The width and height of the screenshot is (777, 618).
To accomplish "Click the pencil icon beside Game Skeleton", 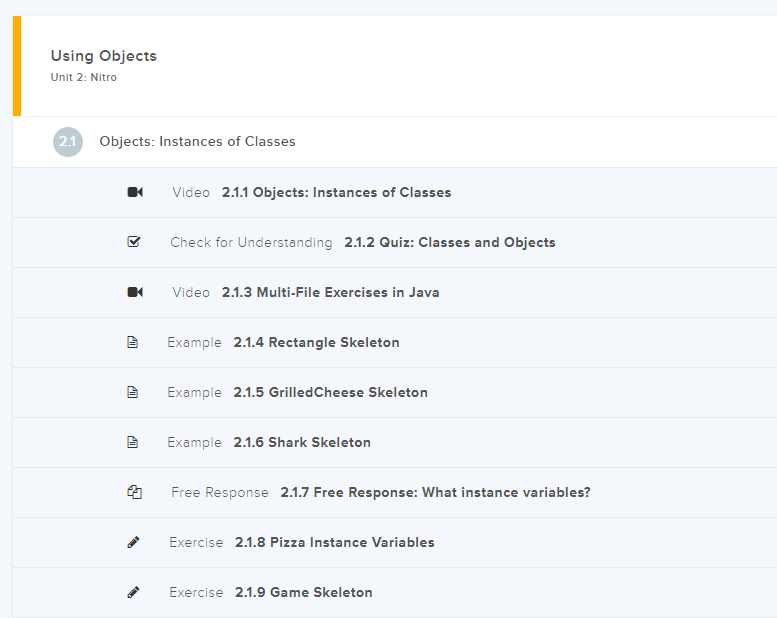I will (x=134, y=592).
